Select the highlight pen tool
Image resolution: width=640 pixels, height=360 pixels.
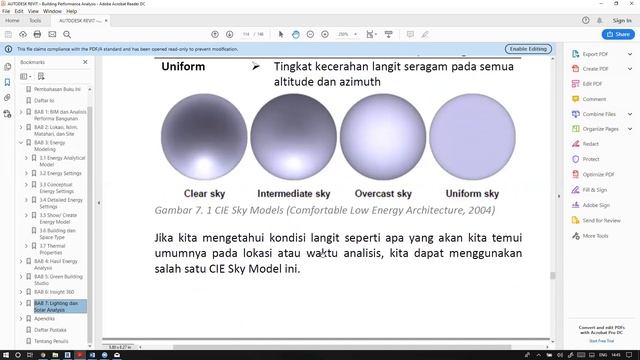coord(425,35)
